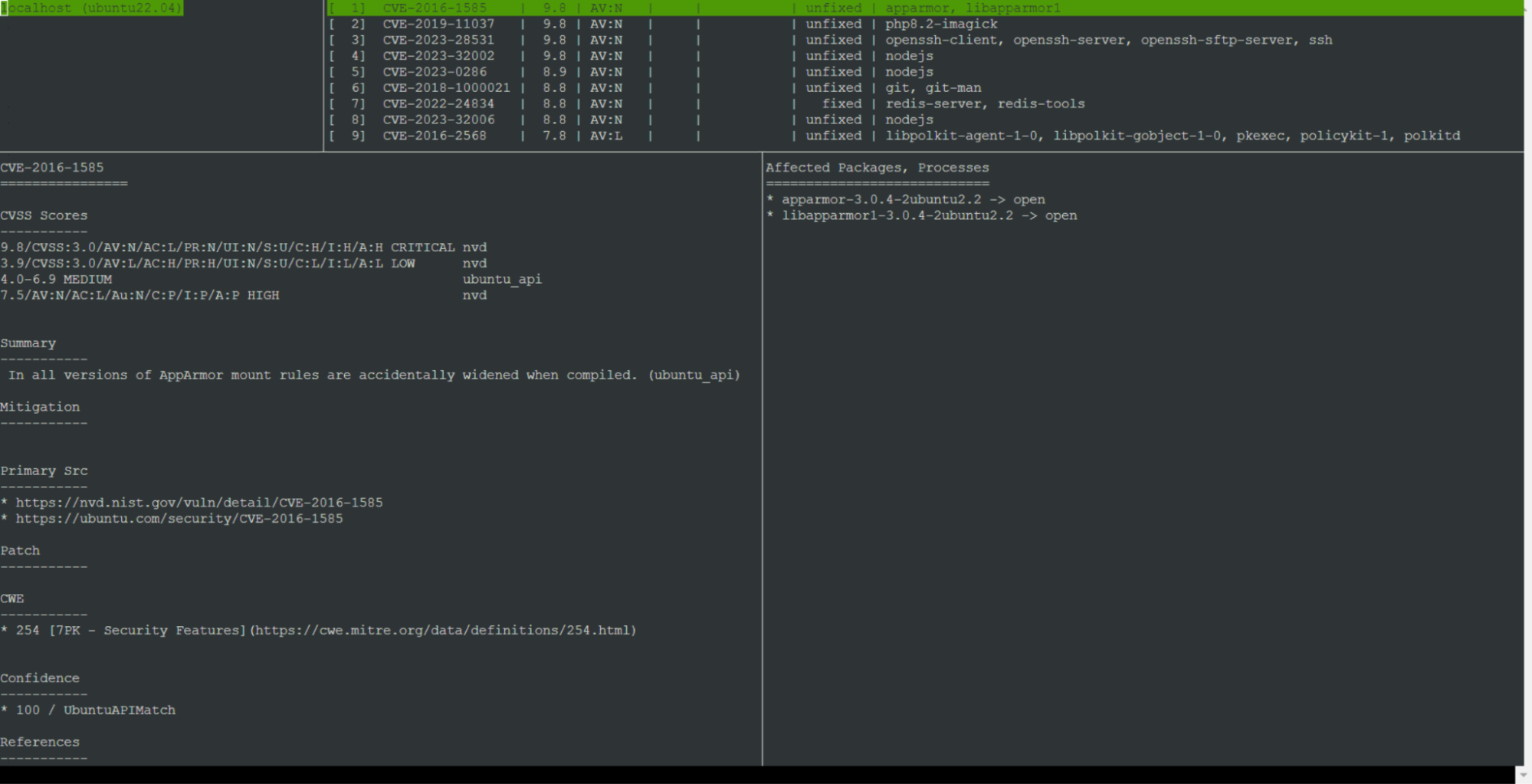Select the CVE-2016-2568 polkit row

point(435,136)
